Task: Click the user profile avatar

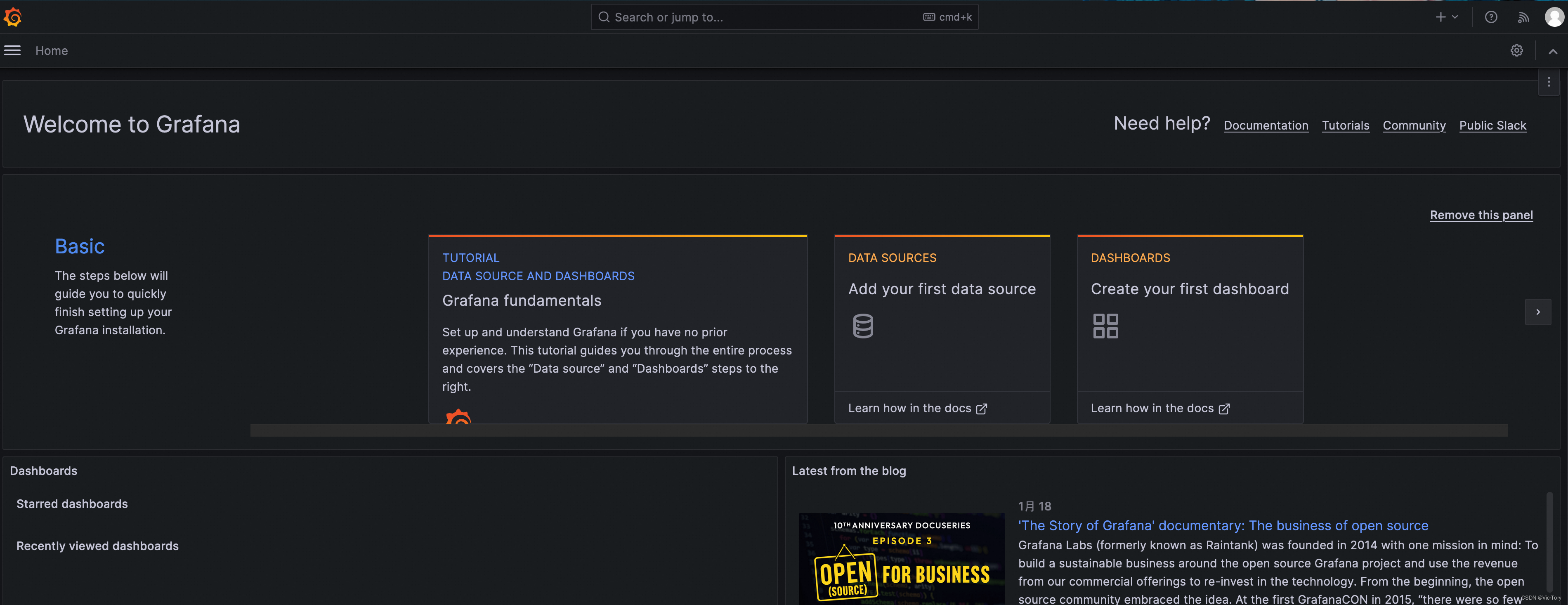Action: coord(1554,17)
